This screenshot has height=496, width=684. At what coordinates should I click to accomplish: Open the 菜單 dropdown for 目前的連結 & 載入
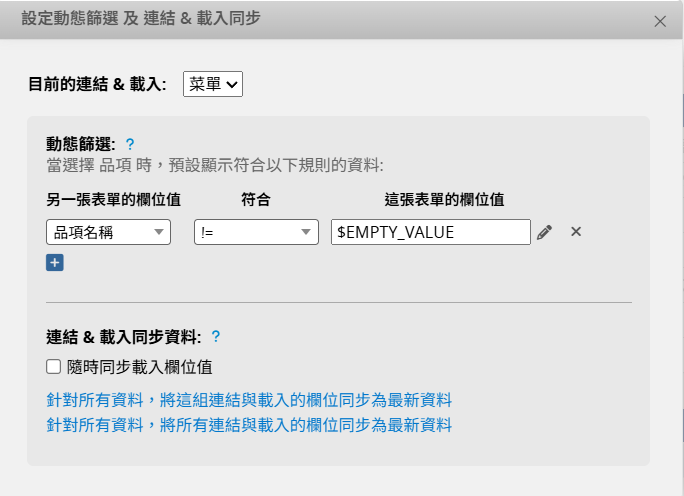(213, 84)
